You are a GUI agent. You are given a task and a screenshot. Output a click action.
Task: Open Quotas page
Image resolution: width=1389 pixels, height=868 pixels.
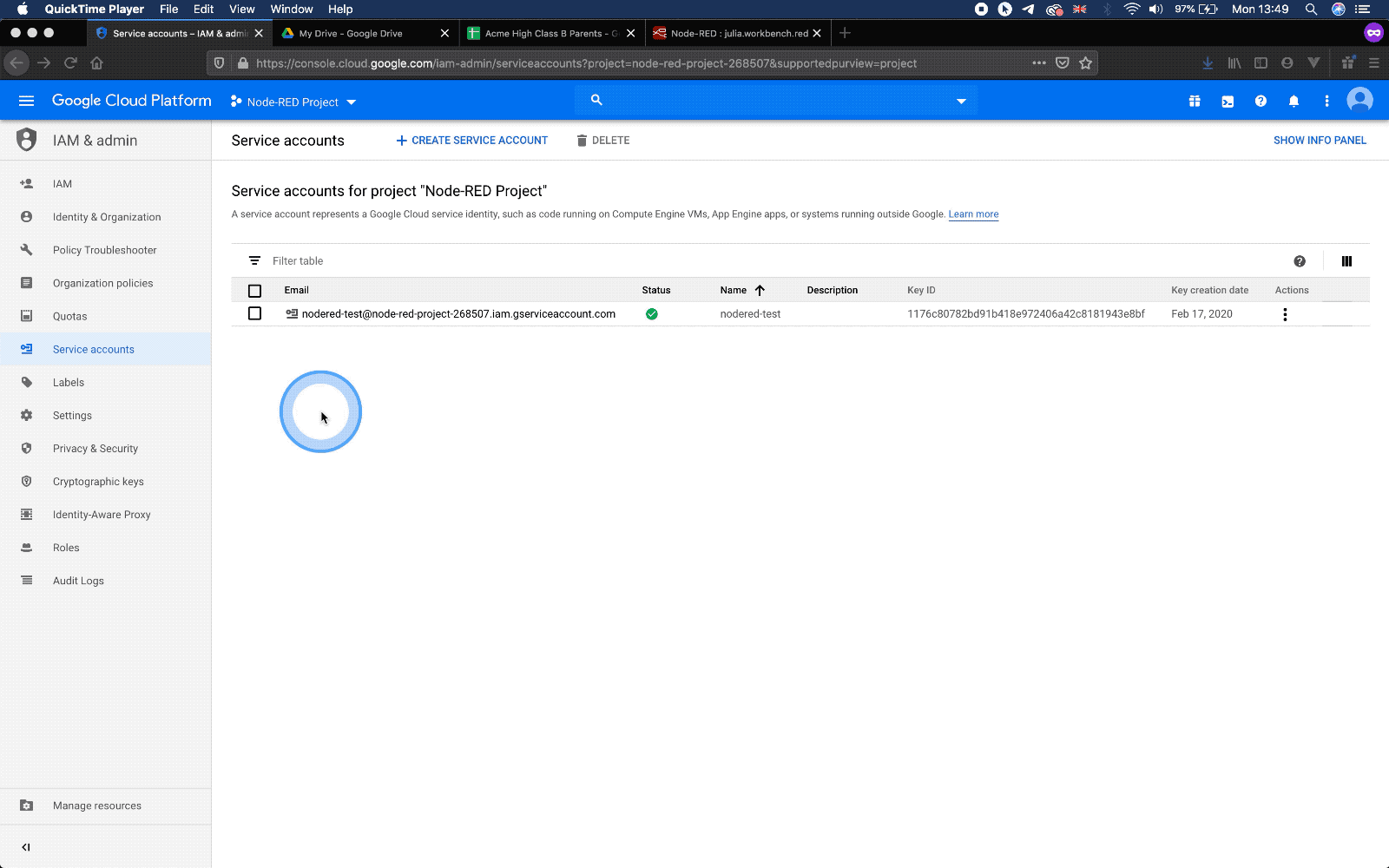point(69,316)
